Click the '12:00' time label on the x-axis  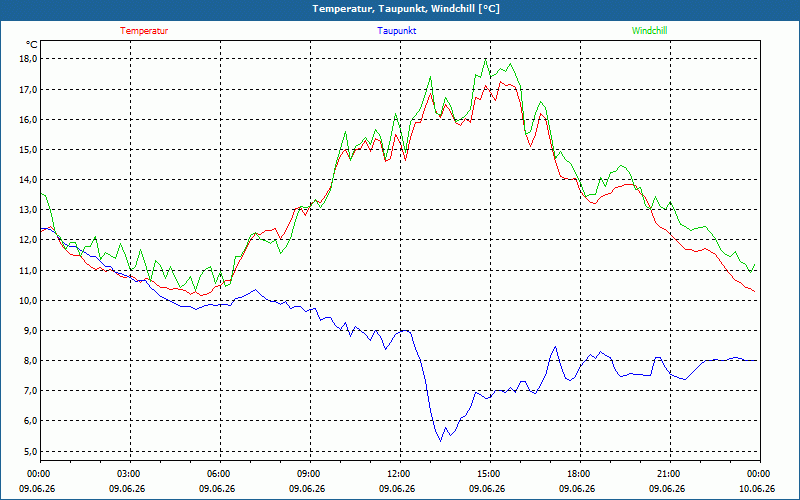(397, 474)
